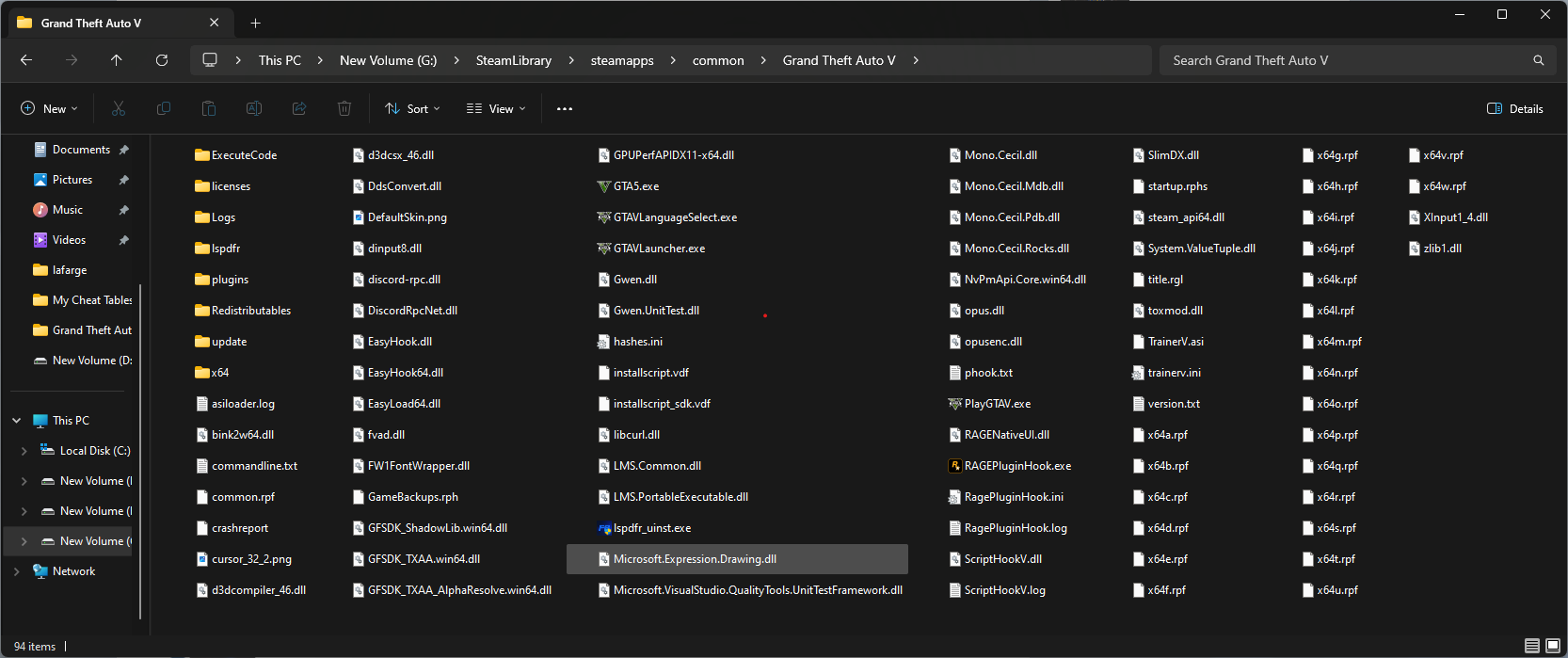1568x658 pixels.
Task: Click the Search Grand Theft Auto V field
Action: tap(1346, 60)
